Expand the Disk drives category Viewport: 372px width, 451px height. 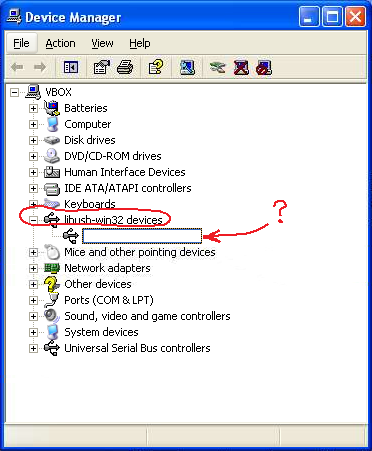tap(33, 140)
